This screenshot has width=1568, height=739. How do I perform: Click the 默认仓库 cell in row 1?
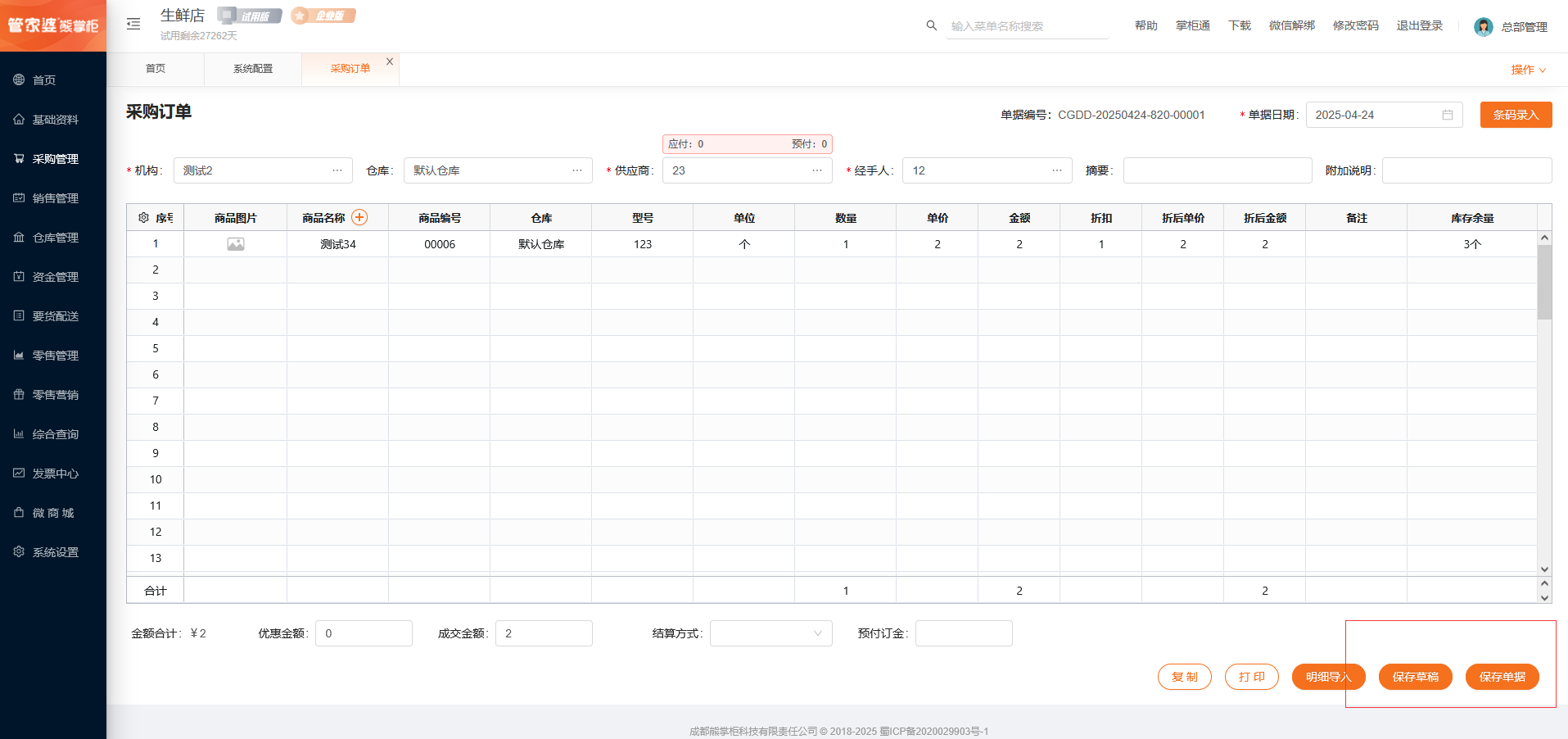[541, 244]
